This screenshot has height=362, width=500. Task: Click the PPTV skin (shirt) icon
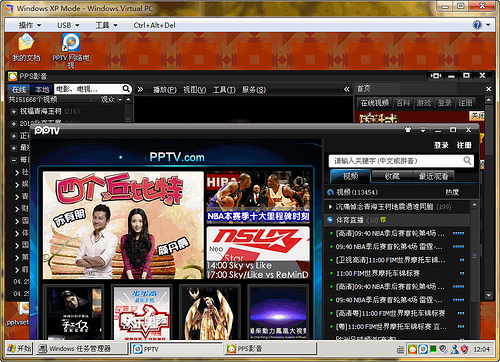point(408,130)
